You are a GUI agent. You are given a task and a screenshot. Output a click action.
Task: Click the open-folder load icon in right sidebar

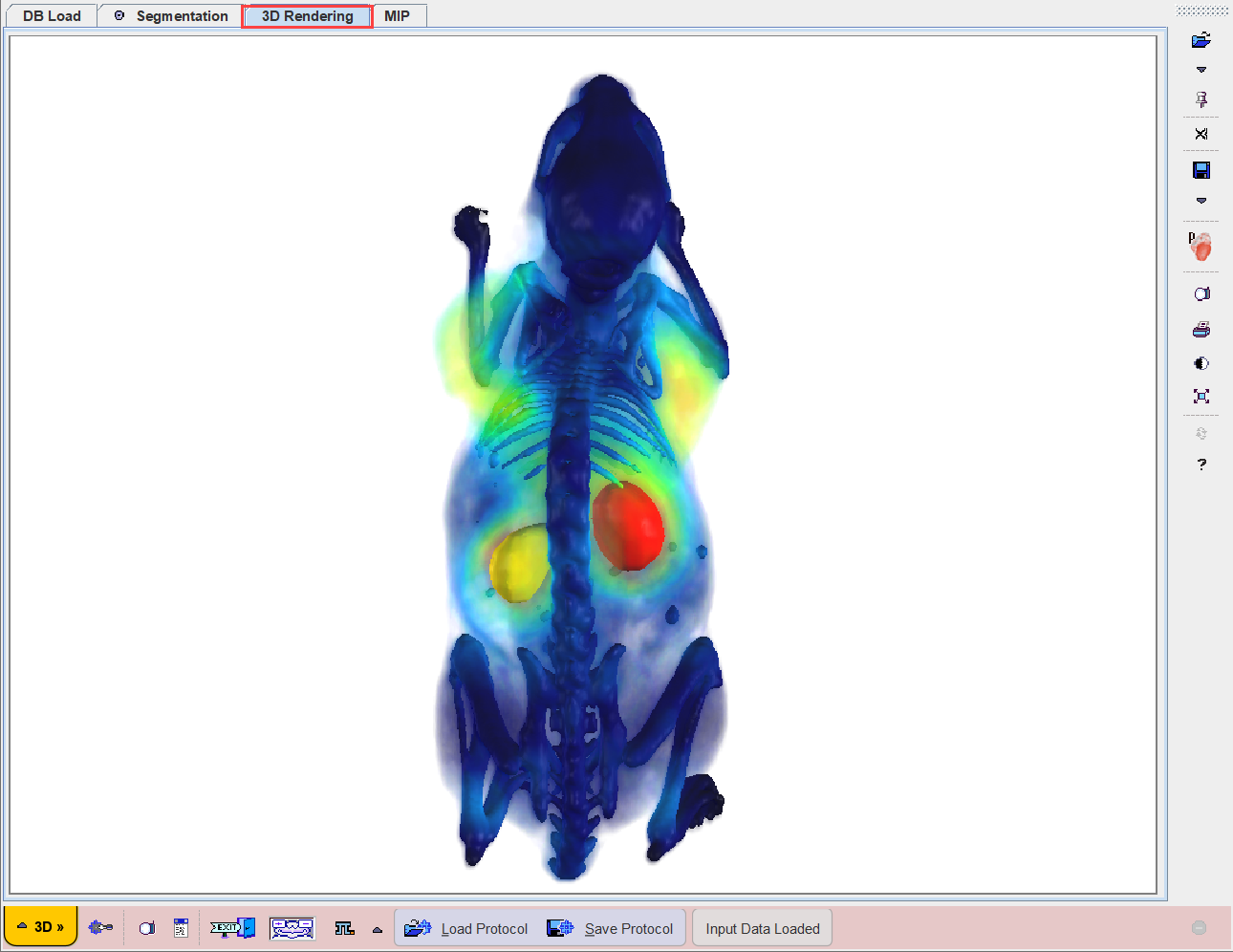[1201, 40]
